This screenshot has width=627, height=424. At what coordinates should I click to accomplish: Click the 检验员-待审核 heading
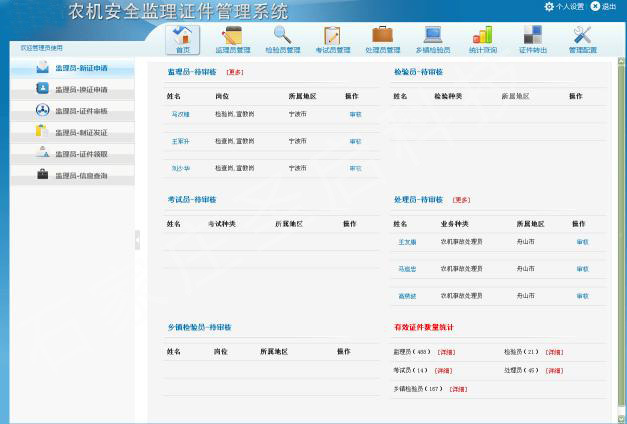click(x=418, y=72)
